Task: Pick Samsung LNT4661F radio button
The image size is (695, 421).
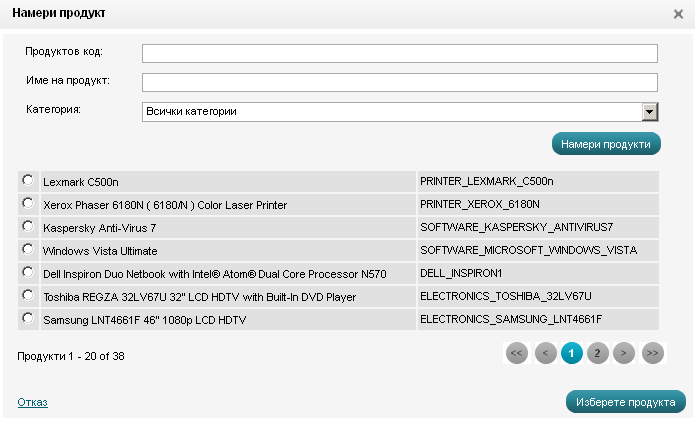Action: [x=27, y=318]
